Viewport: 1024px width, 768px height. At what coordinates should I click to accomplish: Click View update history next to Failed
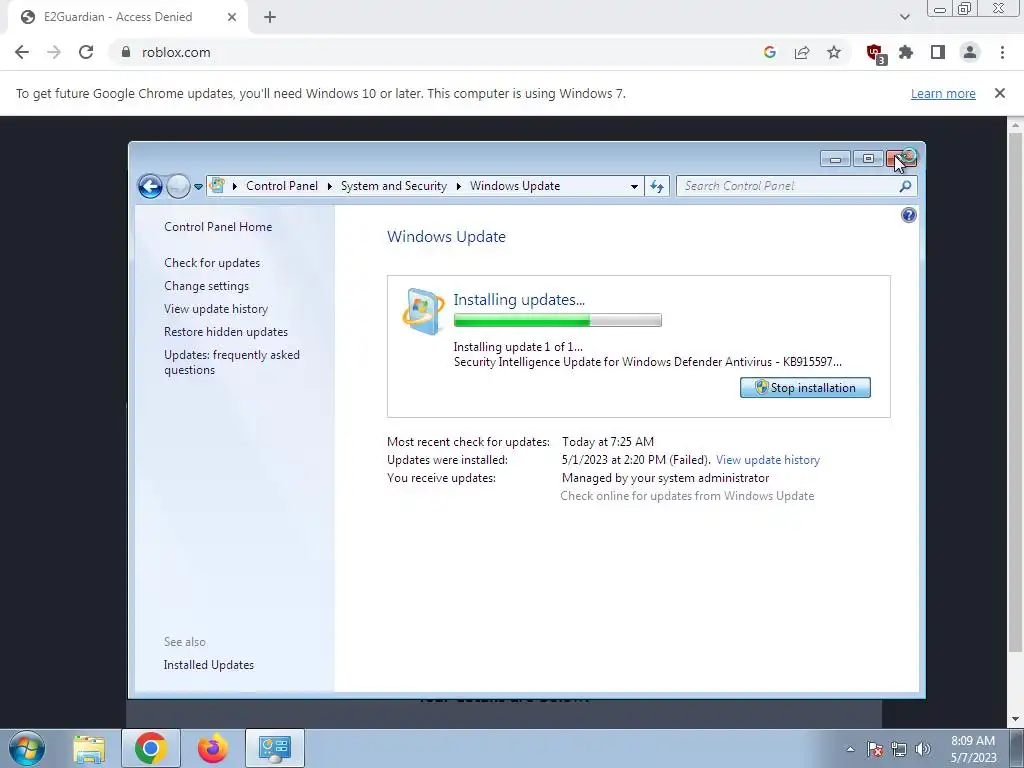point(768,460)
